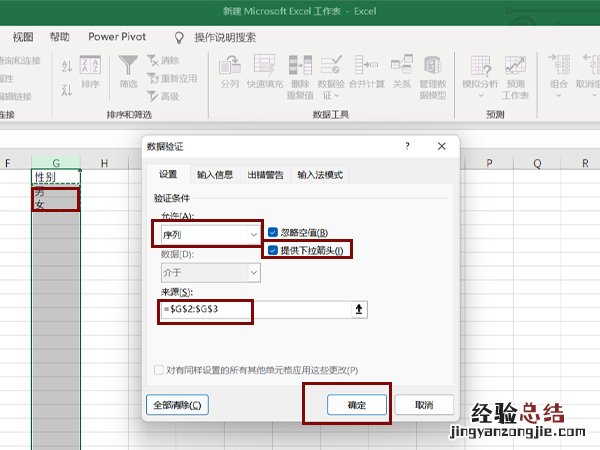Image resolution: width=600 pixels, height=450 pixels.
Task: Click the Clear All (全部清除) button
Action: 177,405
